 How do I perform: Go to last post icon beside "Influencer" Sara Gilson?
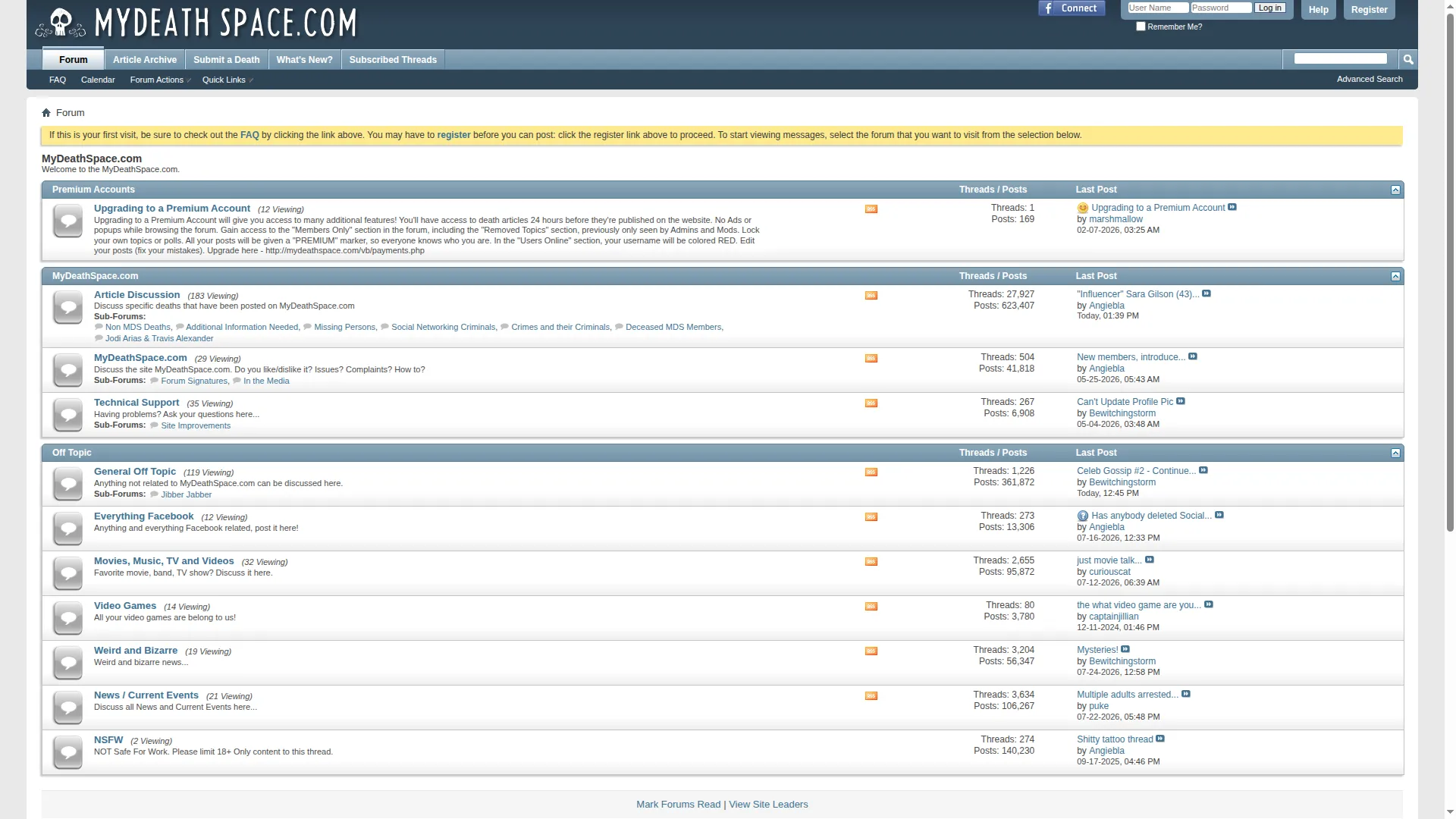1207,293
